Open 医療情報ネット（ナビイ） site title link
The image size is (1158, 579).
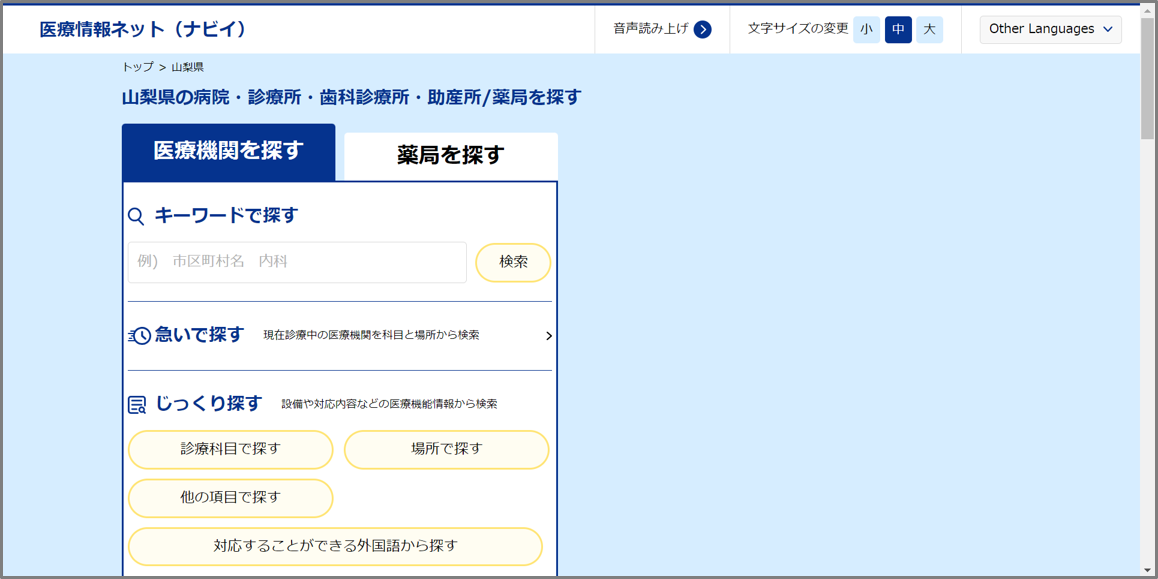tap(143, 30)
